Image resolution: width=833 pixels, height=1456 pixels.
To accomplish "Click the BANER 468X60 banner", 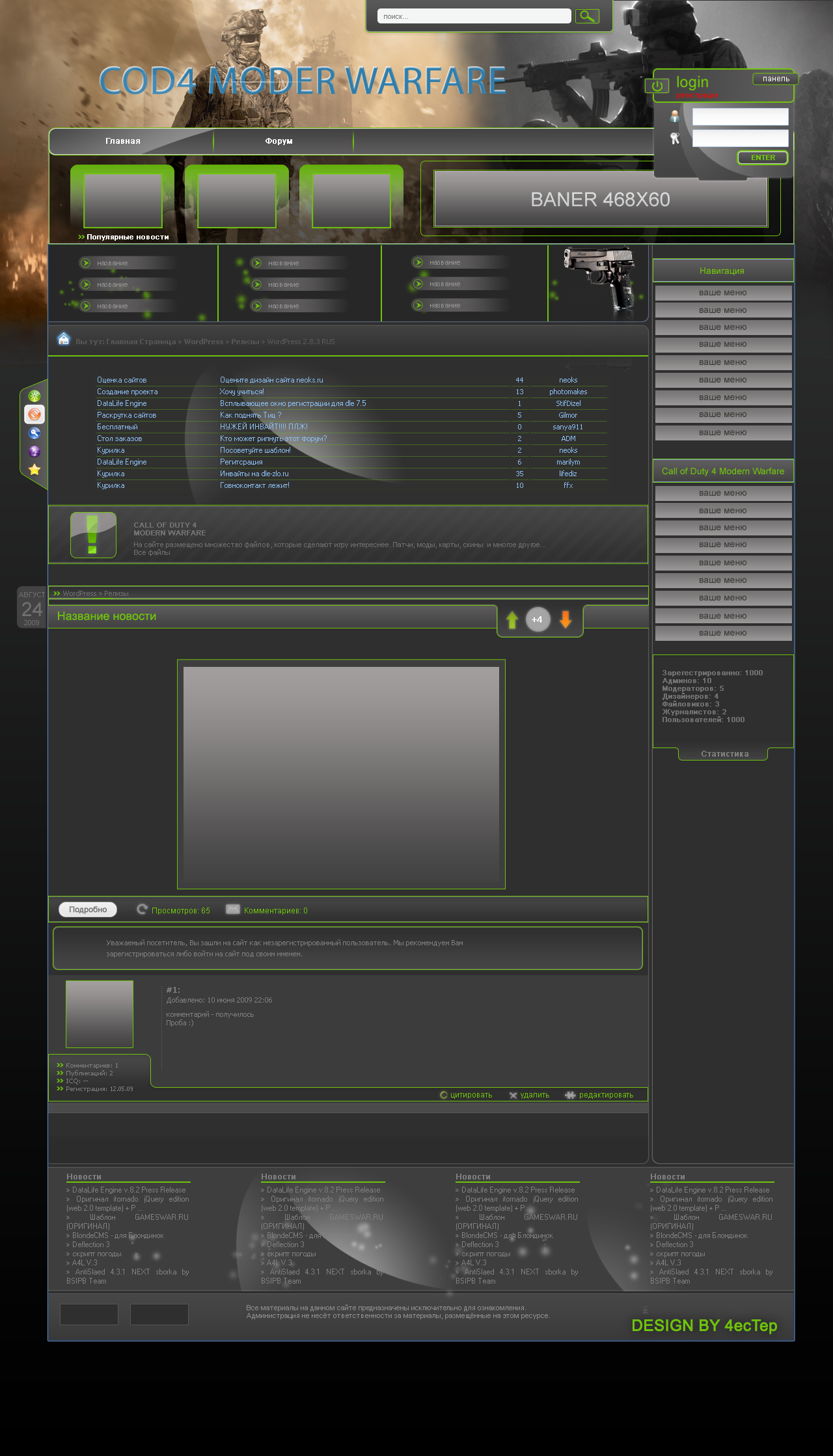I will pyautogui.click(x=601, y=199).
